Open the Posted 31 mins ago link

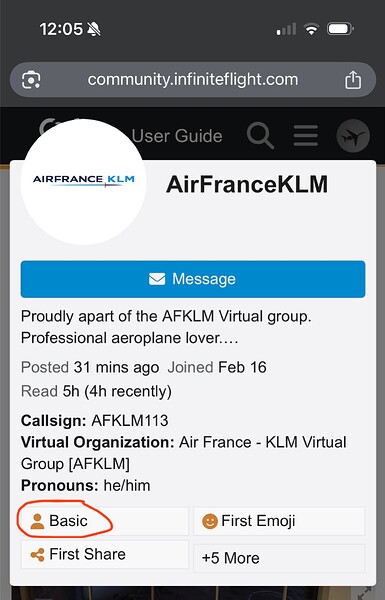[90, 367]
